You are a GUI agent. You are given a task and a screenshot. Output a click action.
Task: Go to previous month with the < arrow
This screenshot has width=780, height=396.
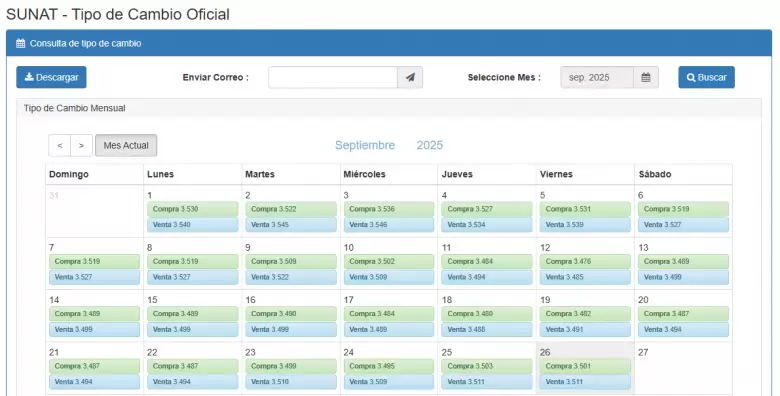[x=60, y=145]
